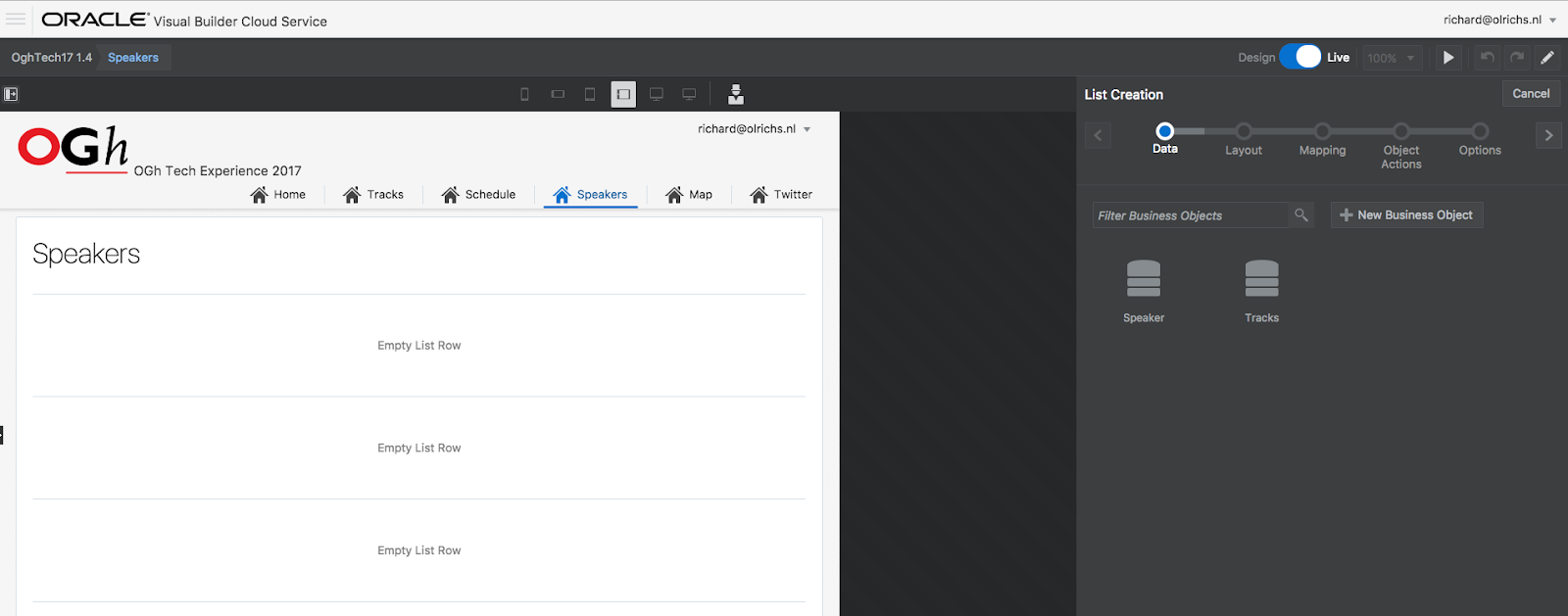This screenshot has height=616, width=1568.
Task: Click the redo arrow icon
Action: 1517,58
